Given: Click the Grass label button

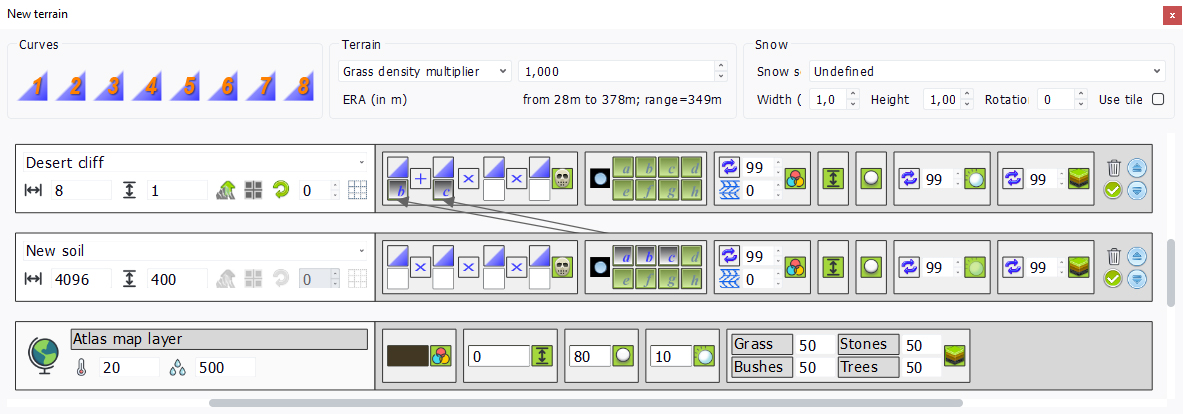Looking at the screenshot, I should point(761,344).
